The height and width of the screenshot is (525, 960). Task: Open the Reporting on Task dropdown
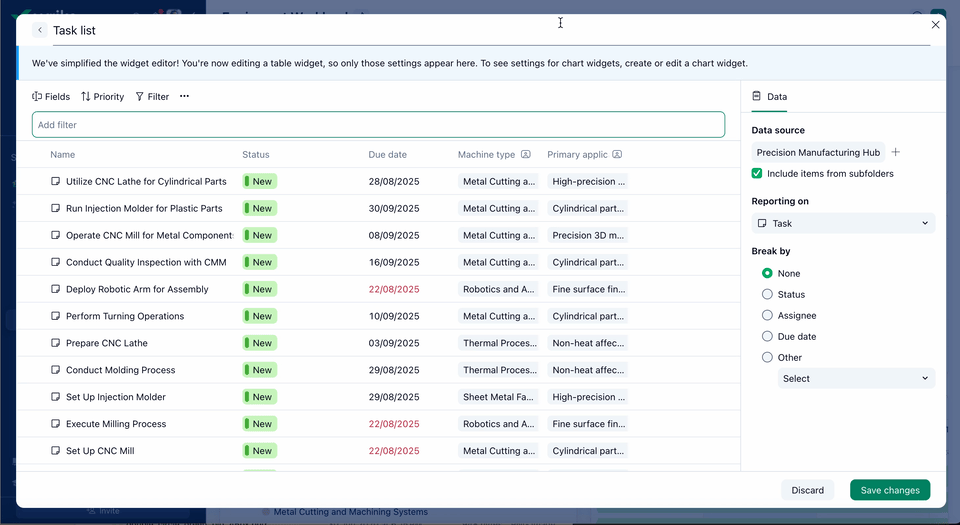coord(843,224)
